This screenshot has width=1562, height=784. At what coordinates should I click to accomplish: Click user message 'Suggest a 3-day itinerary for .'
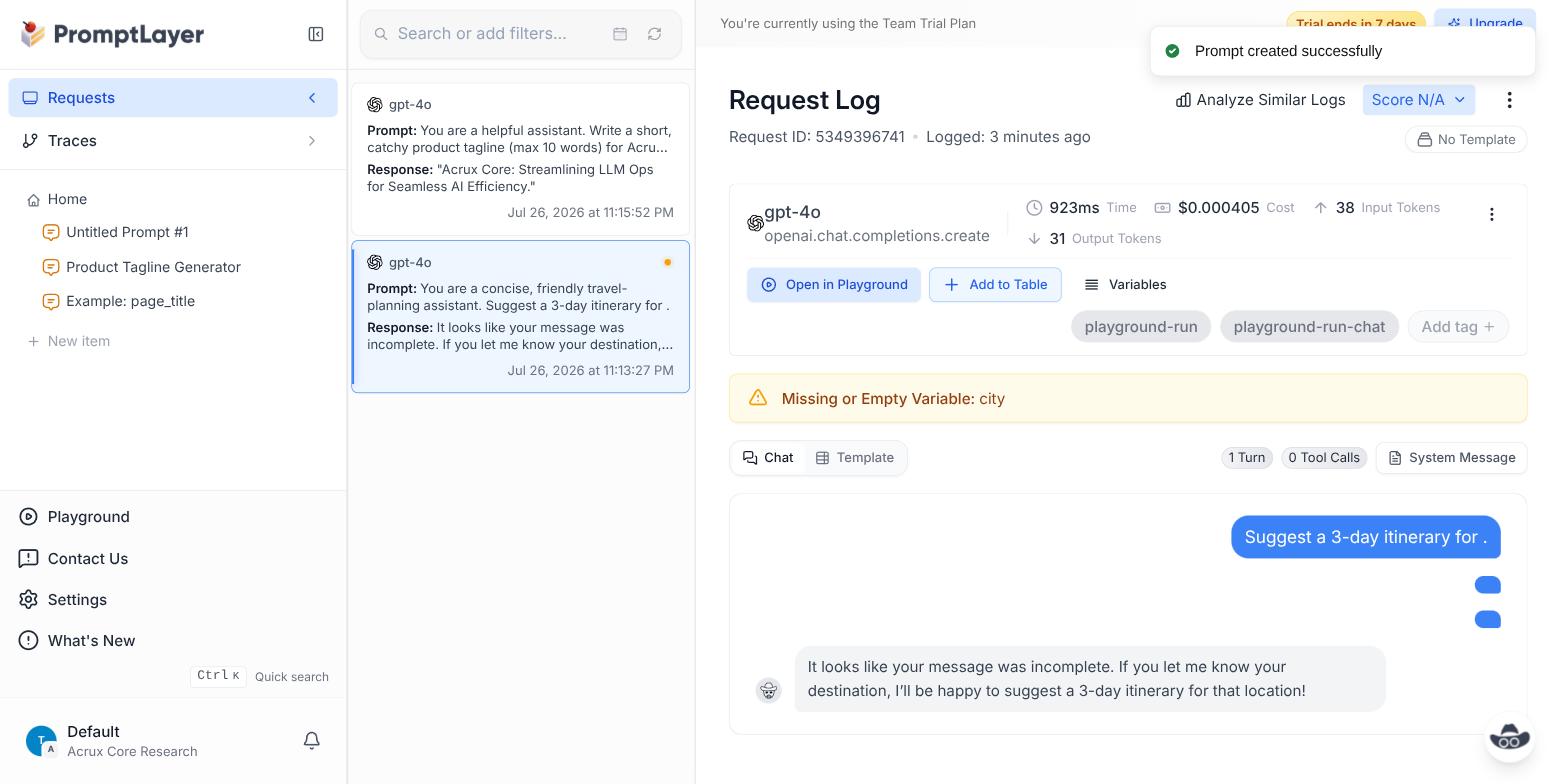pos(1366,537)
